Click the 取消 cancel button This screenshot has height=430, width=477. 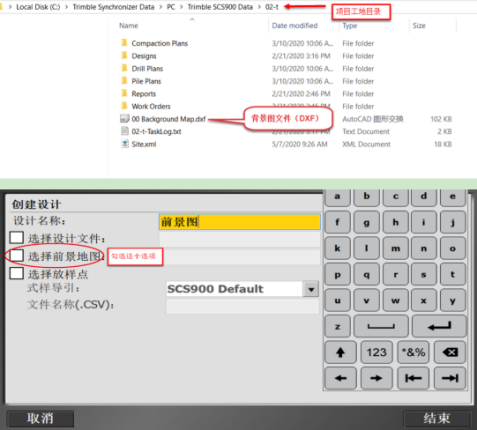coord(40,418)
